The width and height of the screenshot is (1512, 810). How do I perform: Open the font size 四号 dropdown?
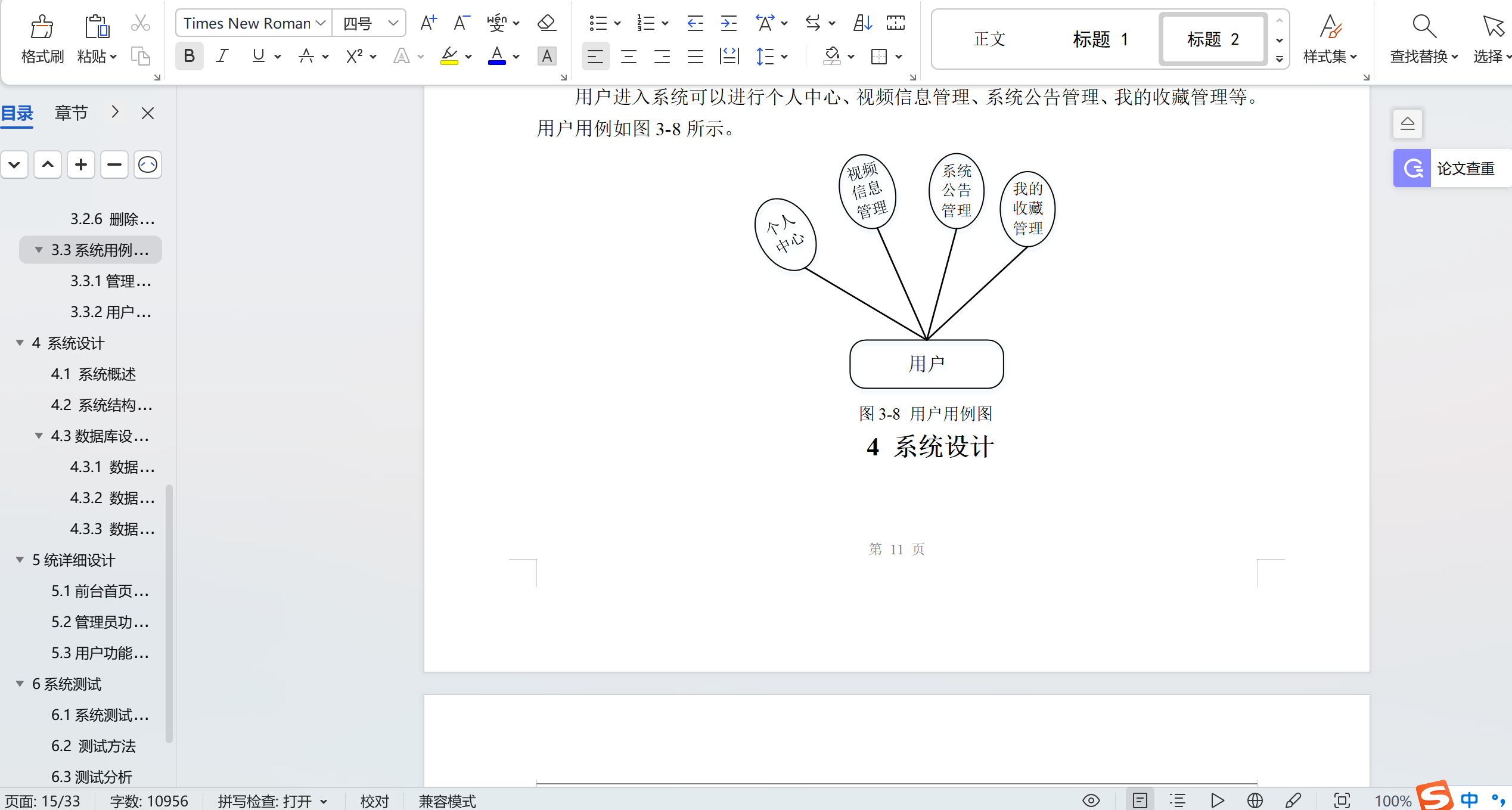click(393, 23)
